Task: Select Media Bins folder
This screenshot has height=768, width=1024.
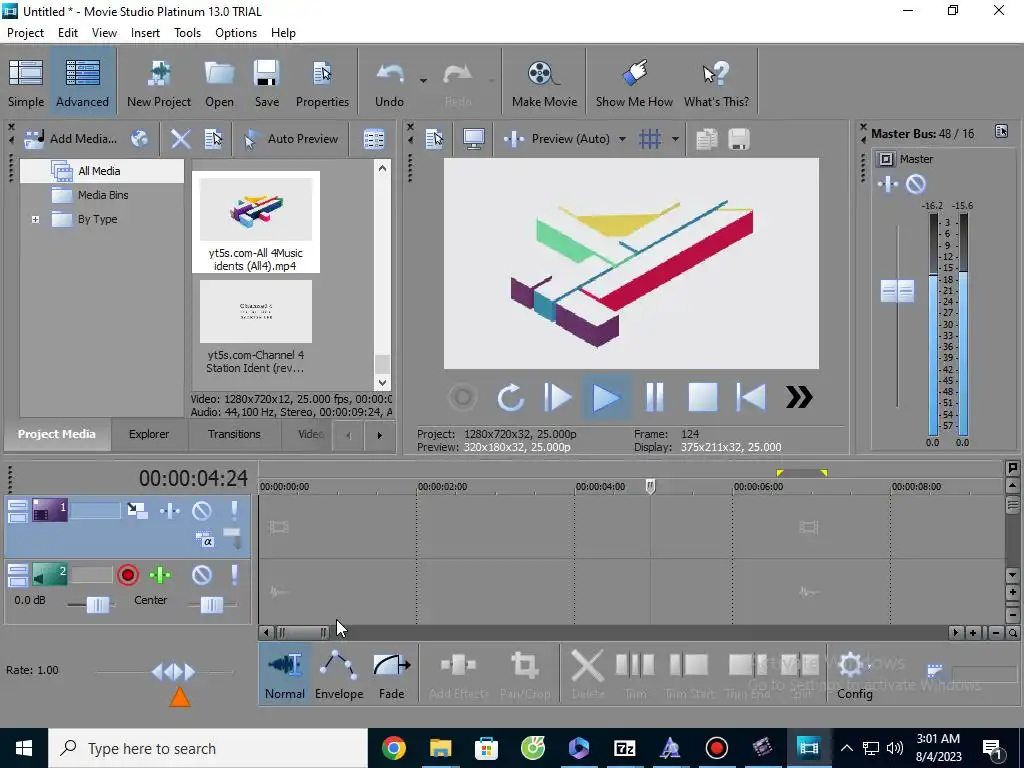Action: click(103, 195)
